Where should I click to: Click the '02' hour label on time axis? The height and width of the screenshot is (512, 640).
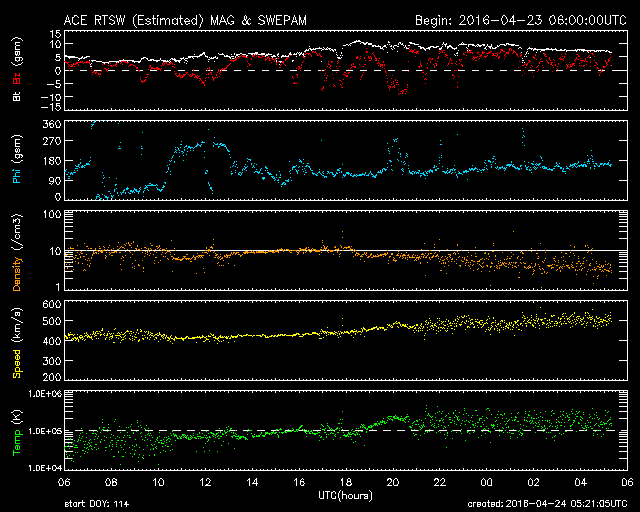click(533, 482)
